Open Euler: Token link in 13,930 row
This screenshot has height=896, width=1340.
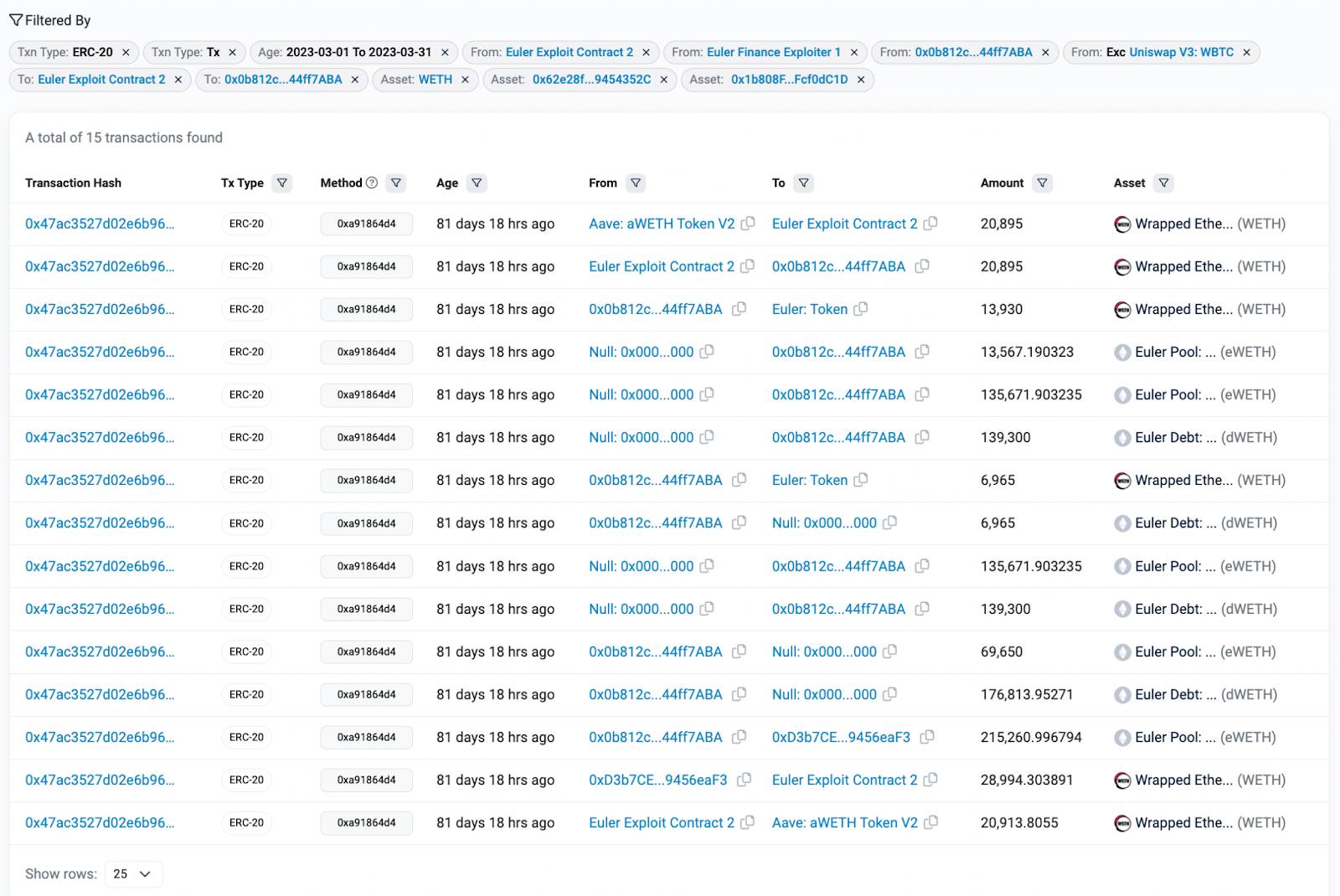point(810,309)
